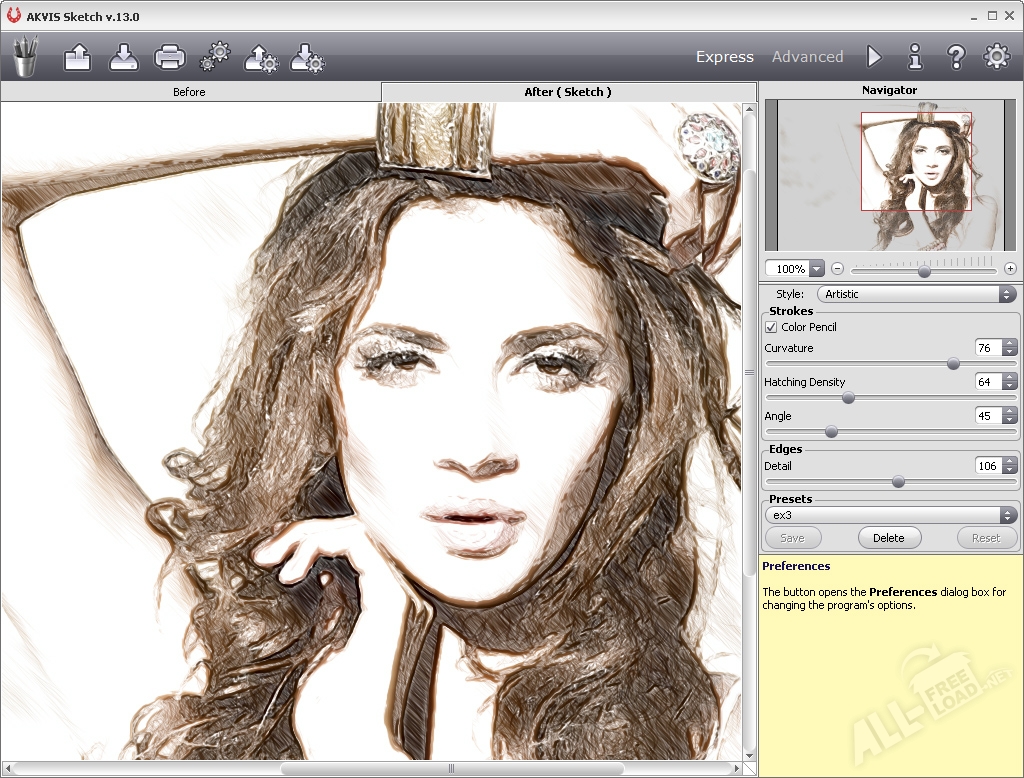Print the image using printer icon
1024x778 pixels.
tap(169, 57)
